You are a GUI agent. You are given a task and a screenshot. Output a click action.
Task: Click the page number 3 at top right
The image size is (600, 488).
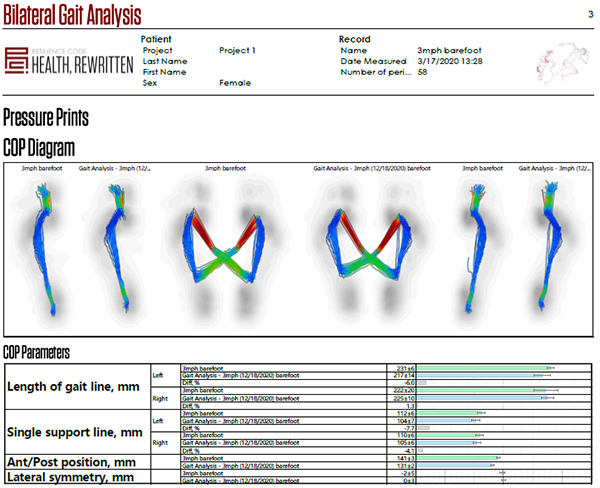click(x=588, y=13)
